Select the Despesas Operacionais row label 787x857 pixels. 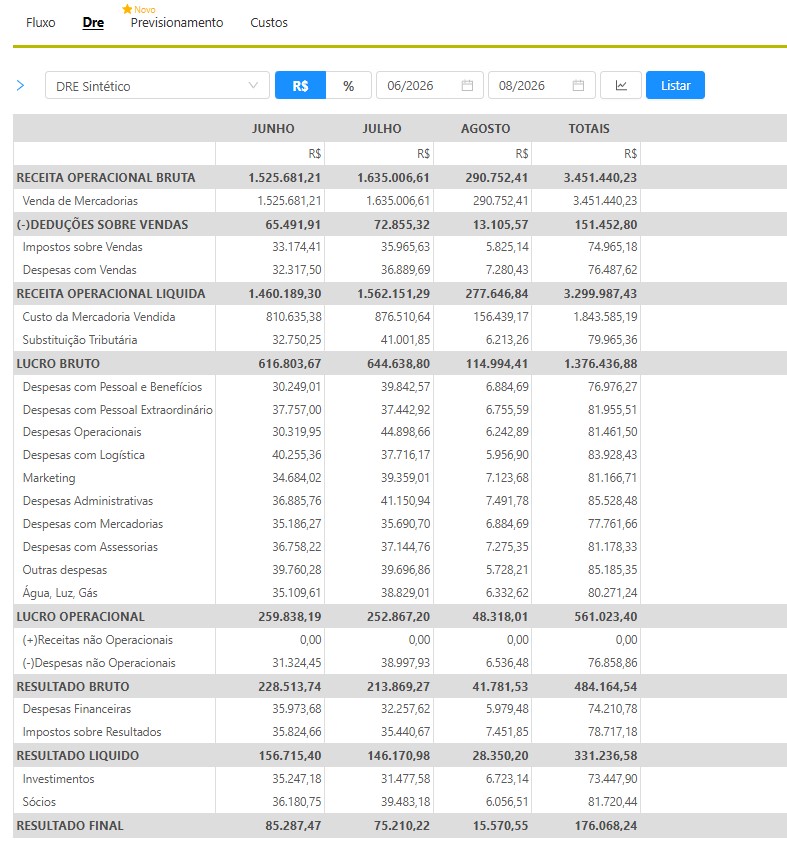[x=82, y=432]
